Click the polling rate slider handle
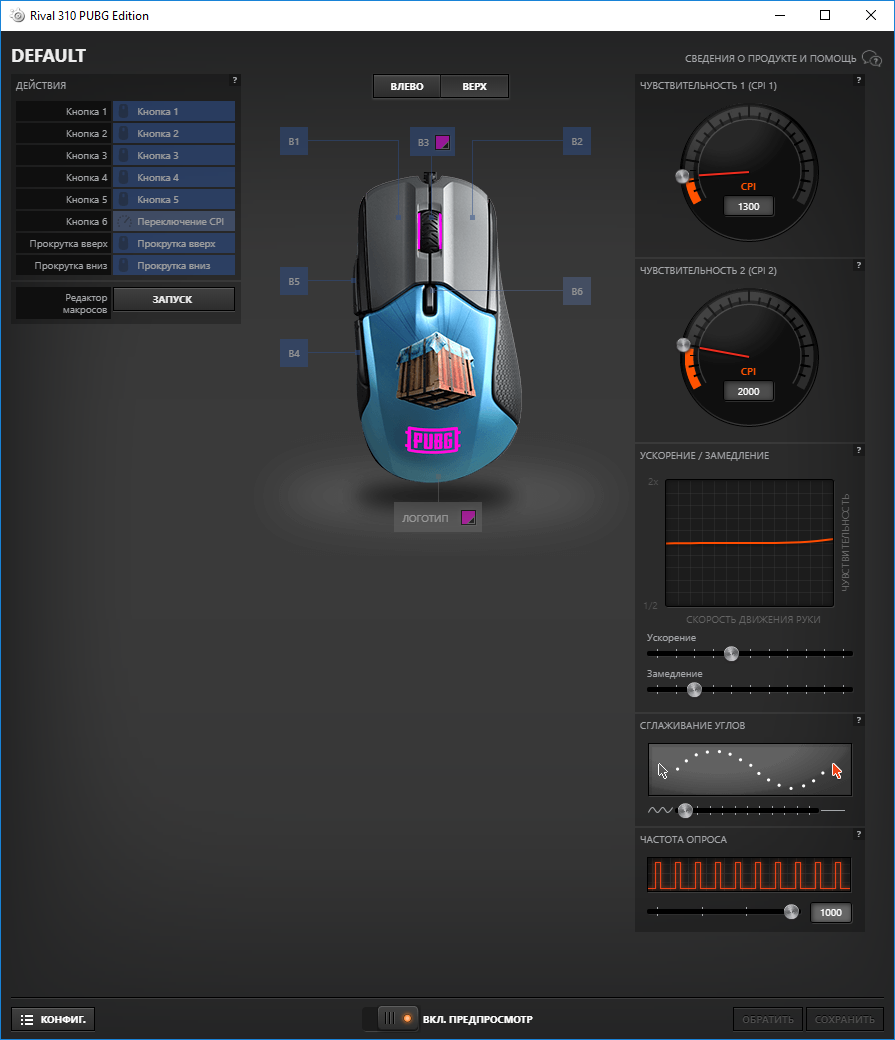Image resolution: width=895 pixels, height=1040 pixels. (791, 911)
